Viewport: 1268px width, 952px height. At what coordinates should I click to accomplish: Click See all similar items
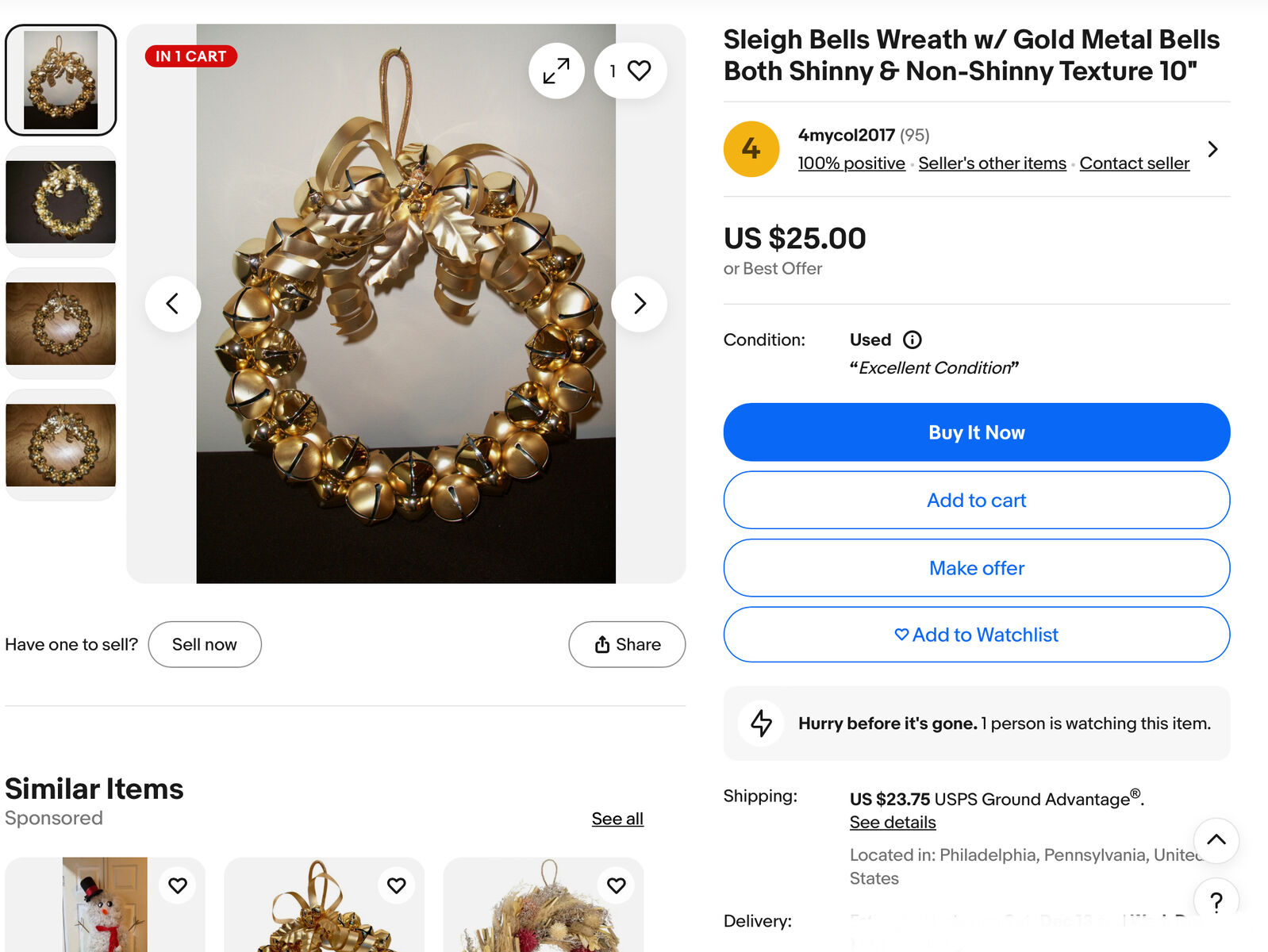click(617, 819)
